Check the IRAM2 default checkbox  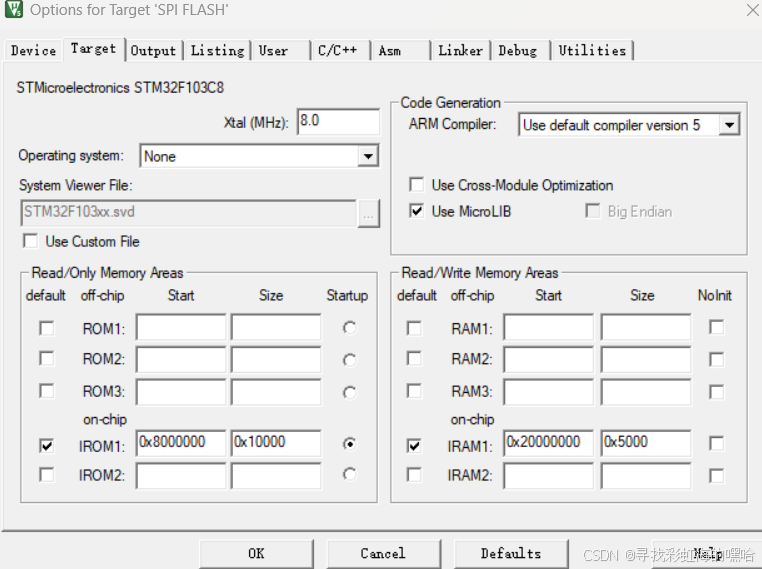tap(414, 475)
